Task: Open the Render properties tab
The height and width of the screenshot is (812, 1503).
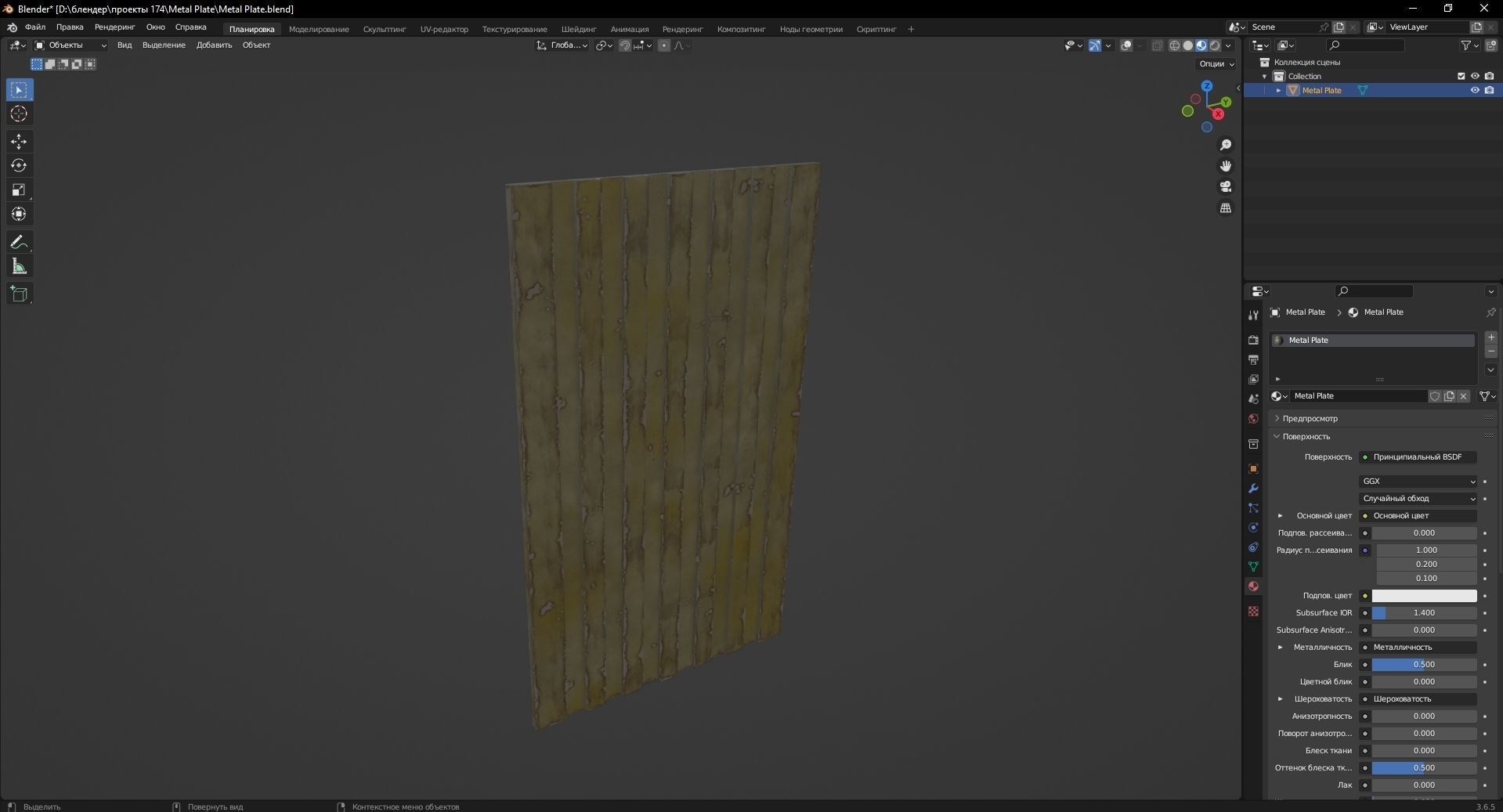Action: 1253,340
